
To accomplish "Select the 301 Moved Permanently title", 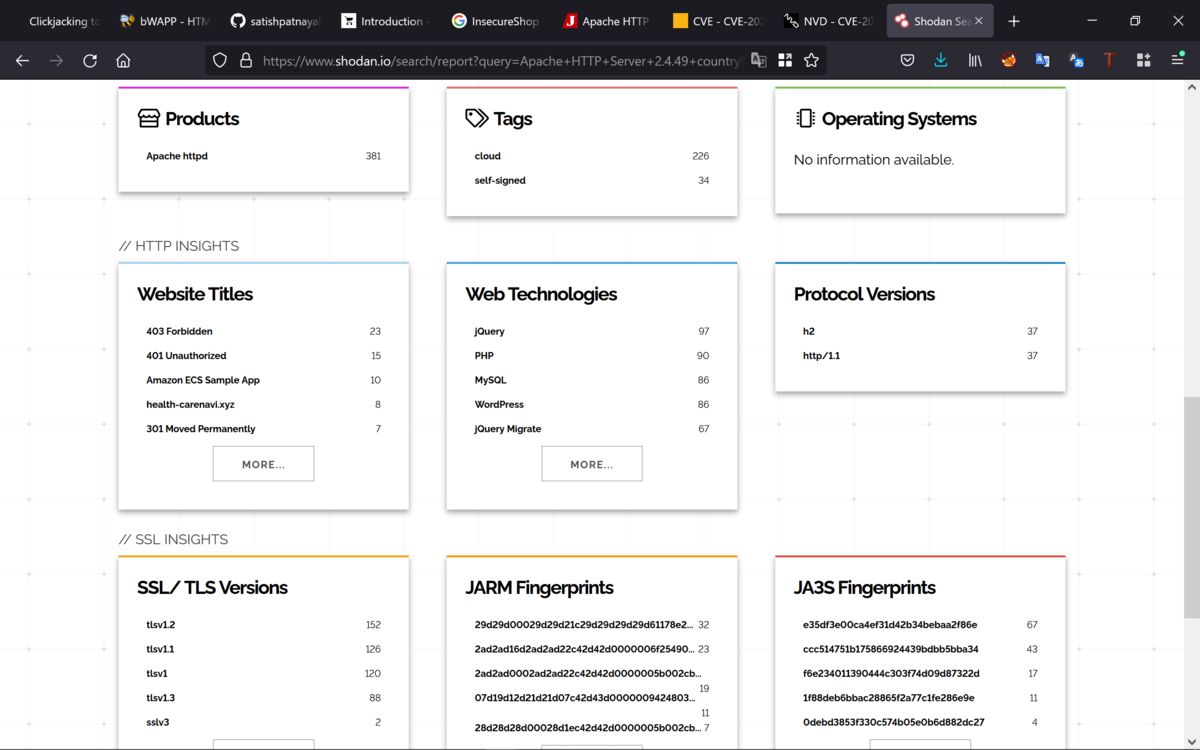I will click(201, 429).
